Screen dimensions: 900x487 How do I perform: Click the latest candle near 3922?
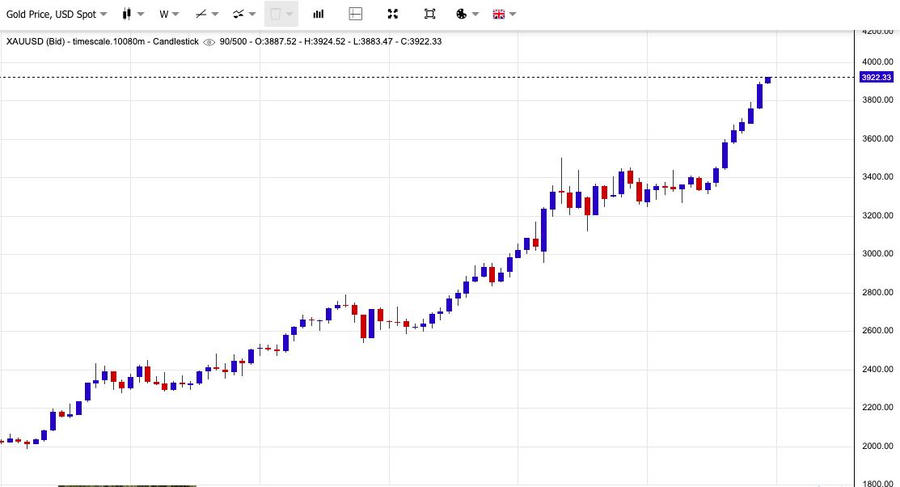tap(768, 80)
